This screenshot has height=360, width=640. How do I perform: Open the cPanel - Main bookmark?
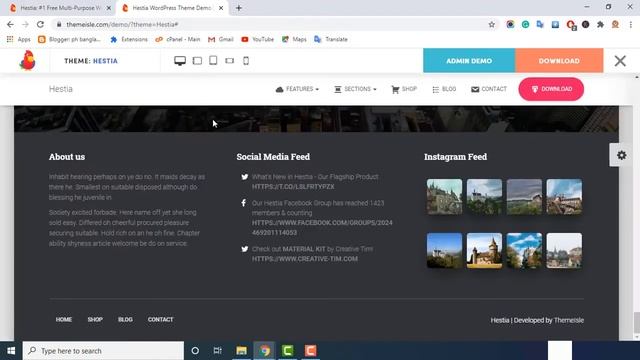click(x=178, y=39)
